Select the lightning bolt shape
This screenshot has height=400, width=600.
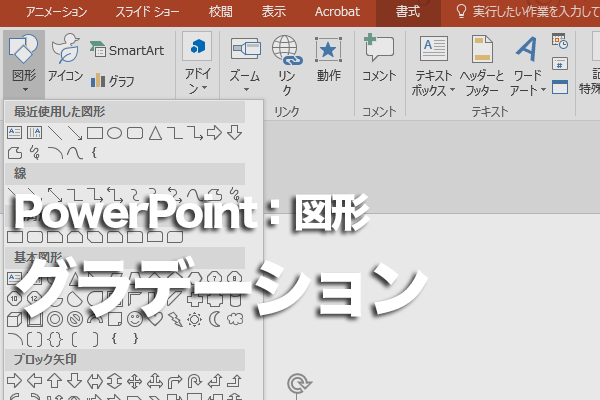[x=175, y=319]
